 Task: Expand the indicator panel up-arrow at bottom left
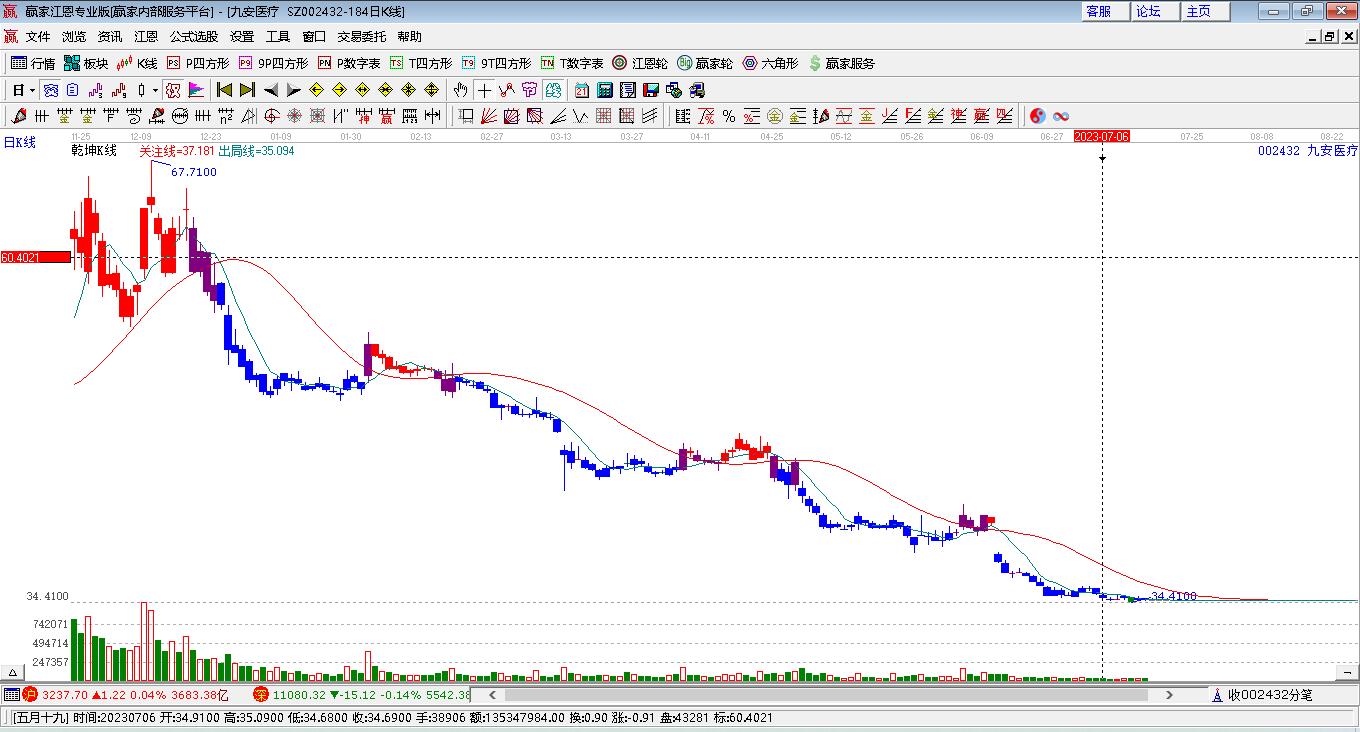coord(13,673)
